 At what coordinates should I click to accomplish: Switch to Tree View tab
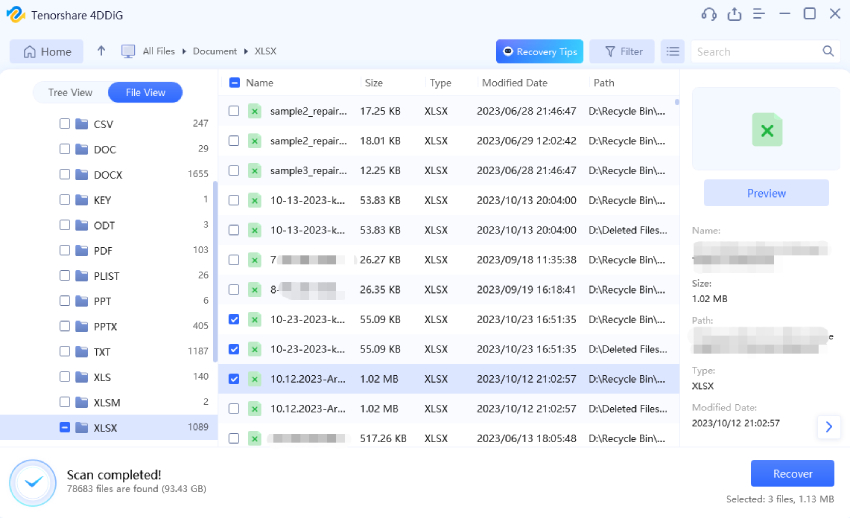70,93
